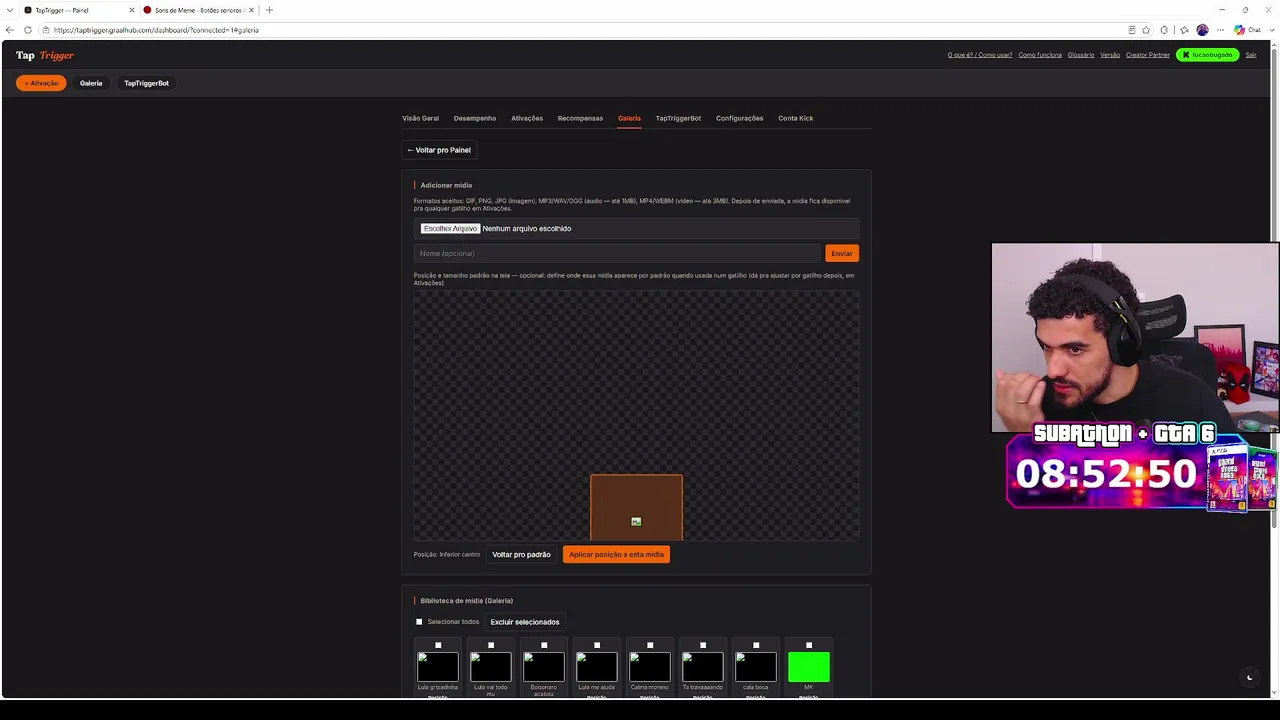View site information icon in address bar

point(46,30)
